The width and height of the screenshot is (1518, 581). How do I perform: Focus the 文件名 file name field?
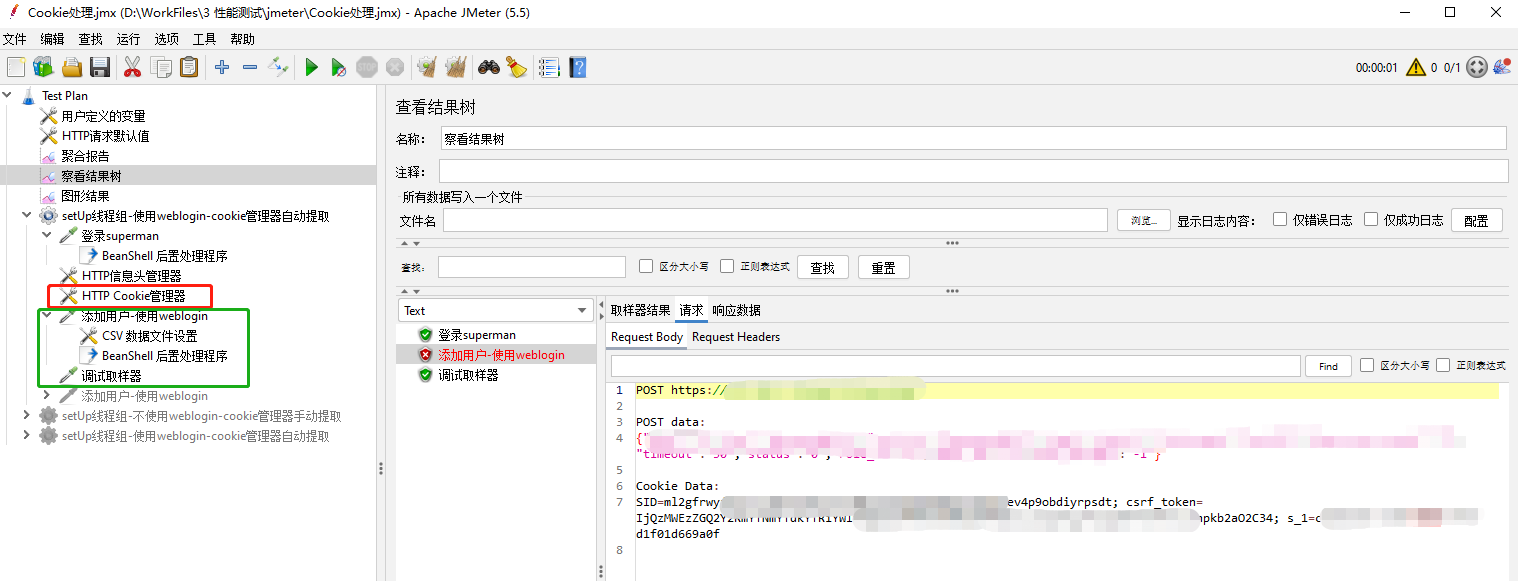[x=775, y=220]
